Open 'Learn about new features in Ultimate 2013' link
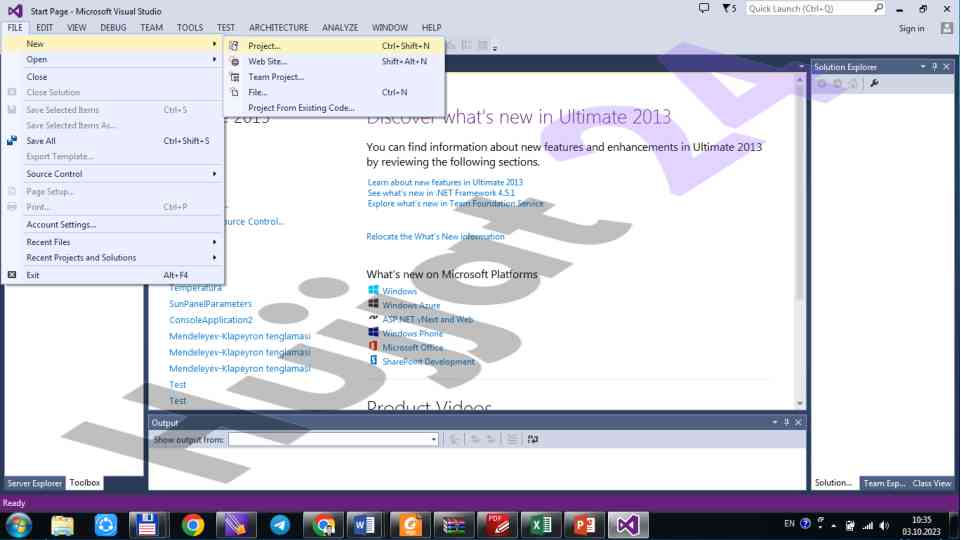This screenshot has height=540, width=961. click(x=445, y=182)
